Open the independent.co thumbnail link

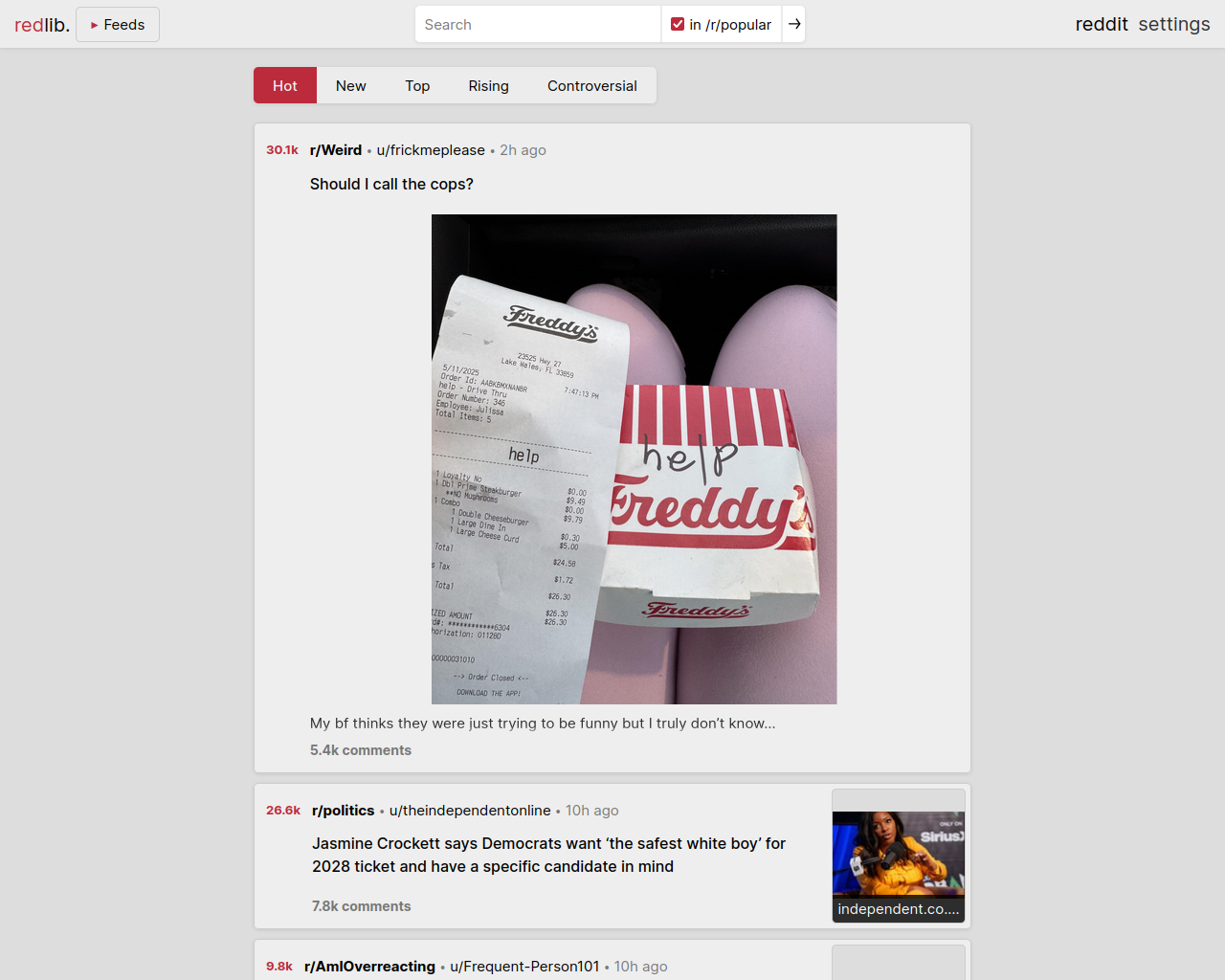899,857
